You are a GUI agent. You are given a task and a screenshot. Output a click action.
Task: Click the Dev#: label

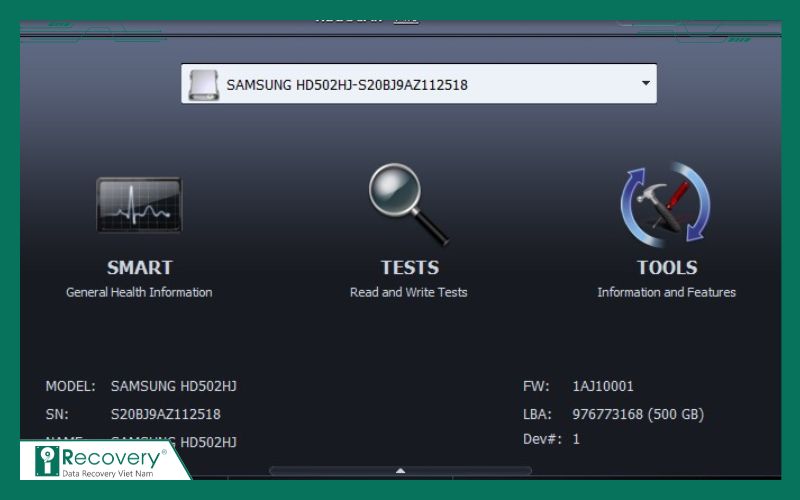click(542, 439)
